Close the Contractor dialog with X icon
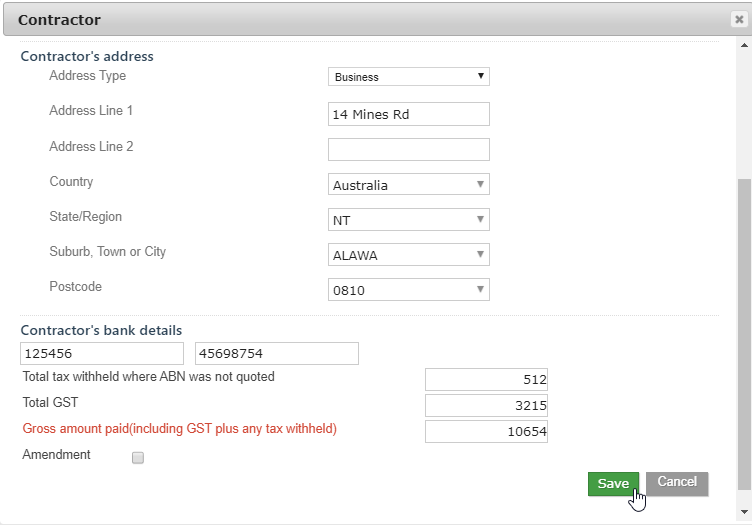Viewport: 752px width, 525px height. pyautogui.click(x=738, y=19)
